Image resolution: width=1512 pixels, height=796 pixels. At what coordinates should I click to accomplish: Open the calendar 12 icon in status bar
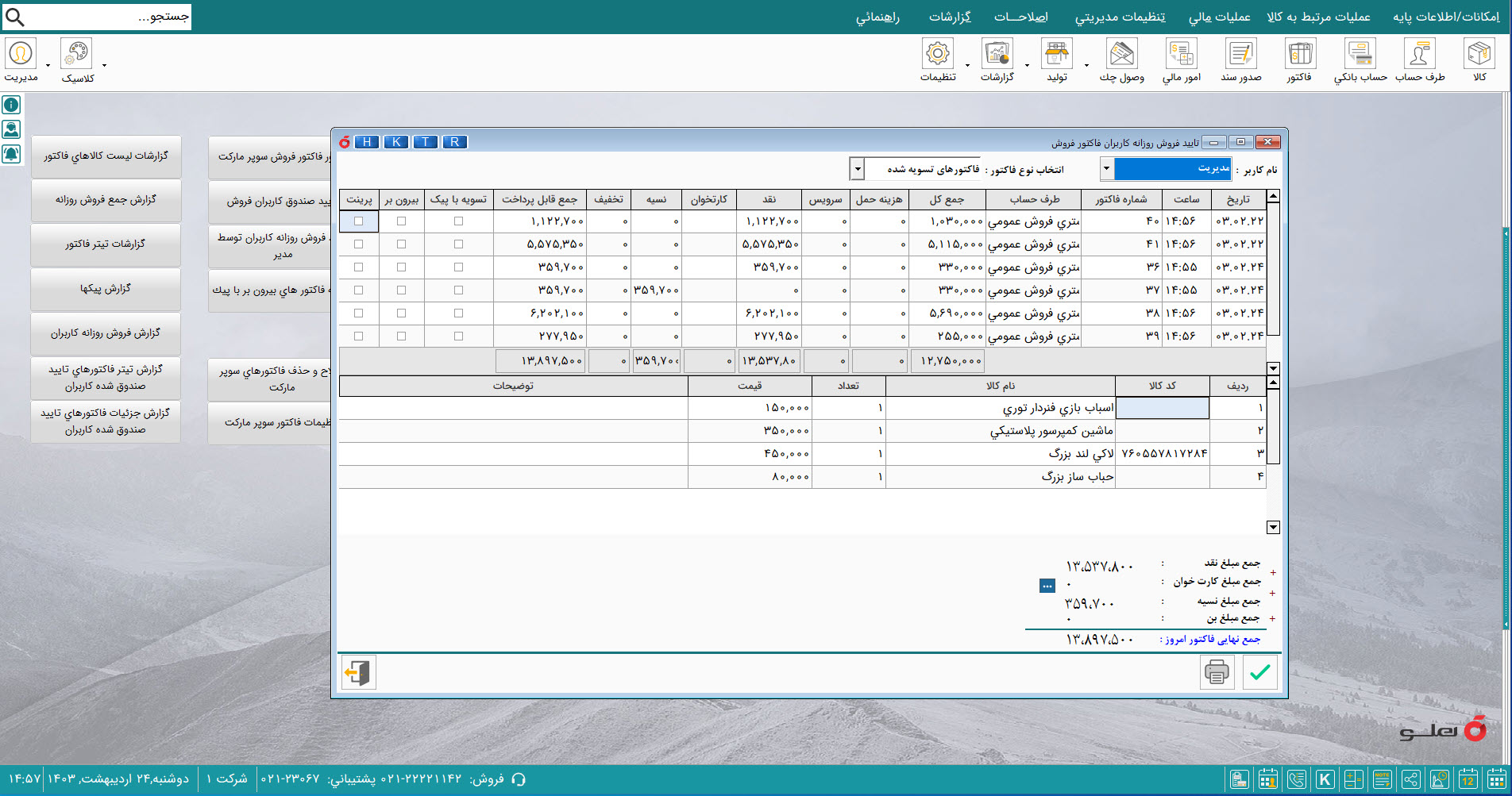(1468, 779)
